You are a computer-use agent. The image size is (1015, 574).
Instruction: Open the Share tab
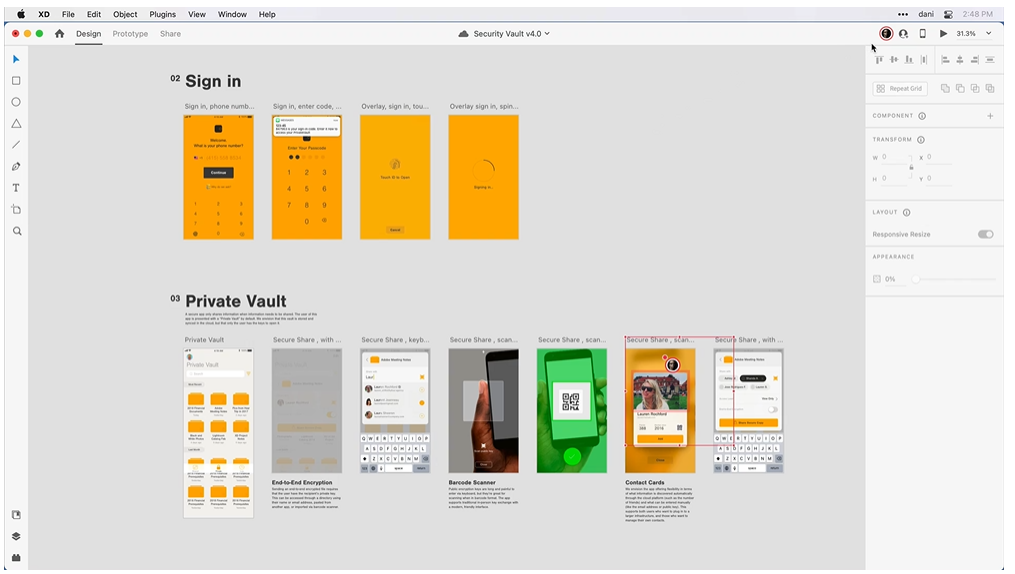click(x=170, y=34)
